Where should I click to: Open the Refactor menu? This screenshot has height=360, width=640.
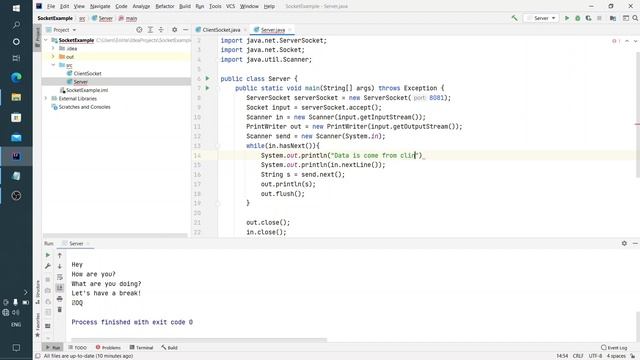(165, 6)
